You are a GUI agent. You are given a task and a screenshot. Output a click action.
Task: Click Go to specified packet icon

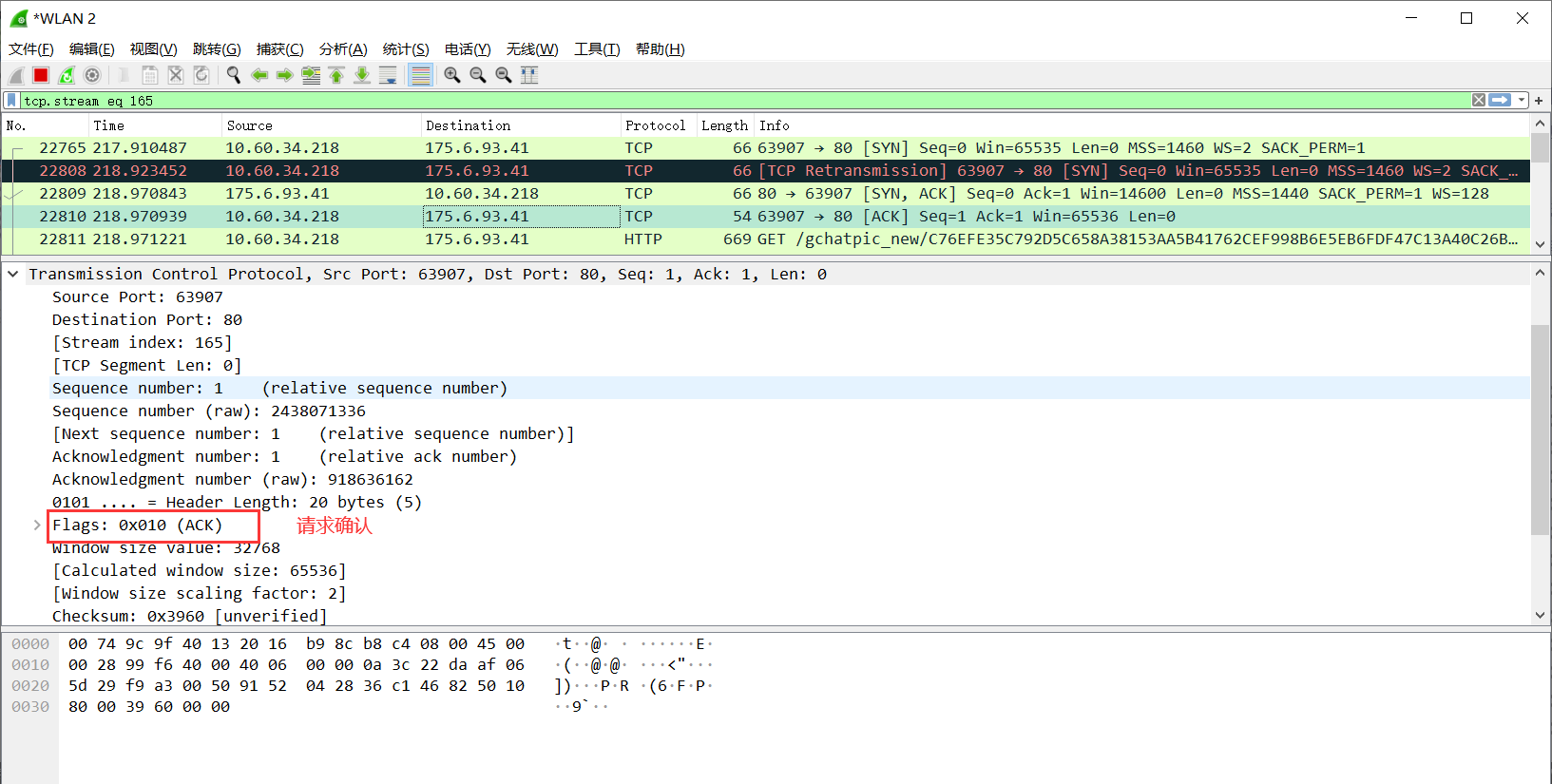[x=311, y=75]
